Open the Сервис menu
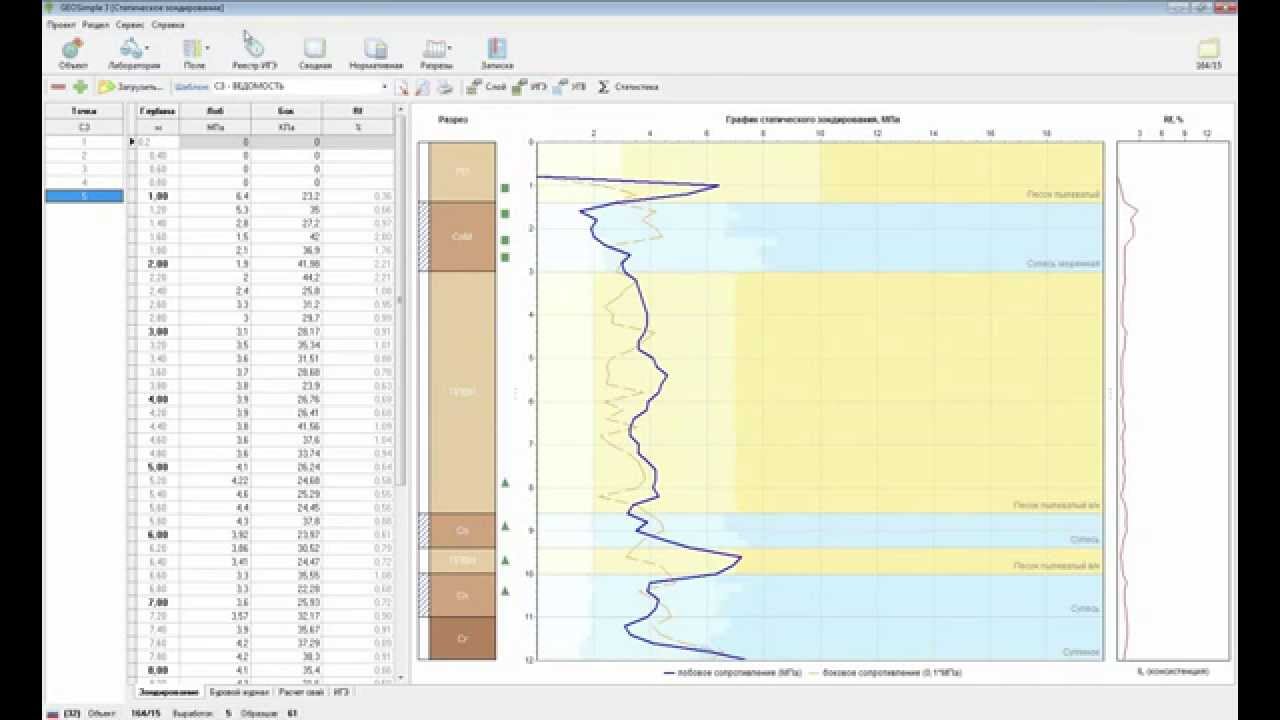Screen dimensions: 1280x720 [128, 24]
